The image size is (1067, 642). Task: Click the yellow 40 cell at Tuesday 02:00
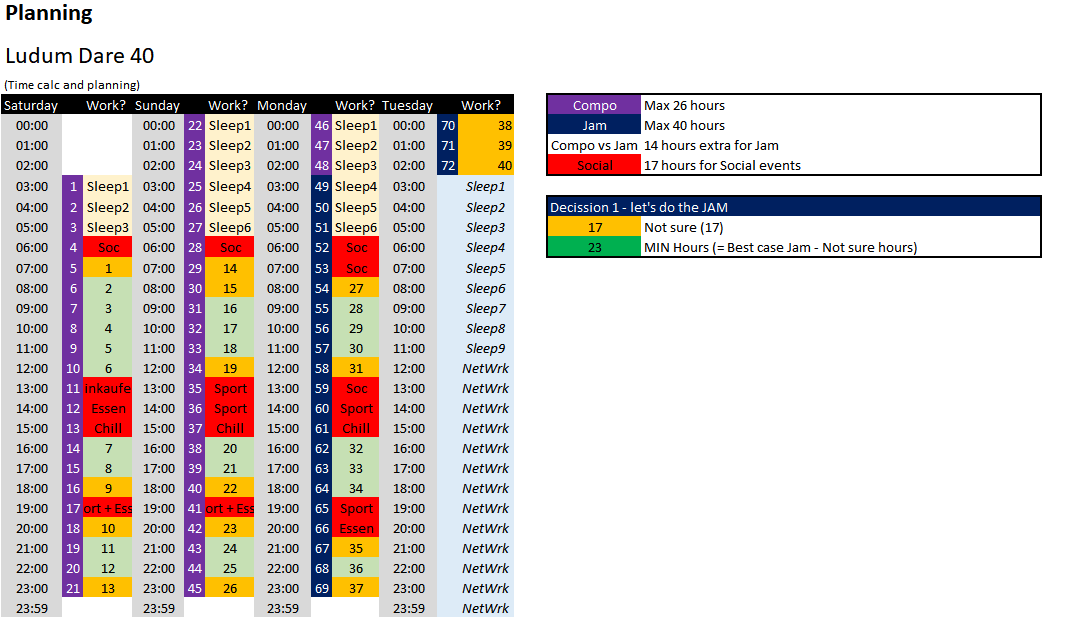[x=485, y=165]
